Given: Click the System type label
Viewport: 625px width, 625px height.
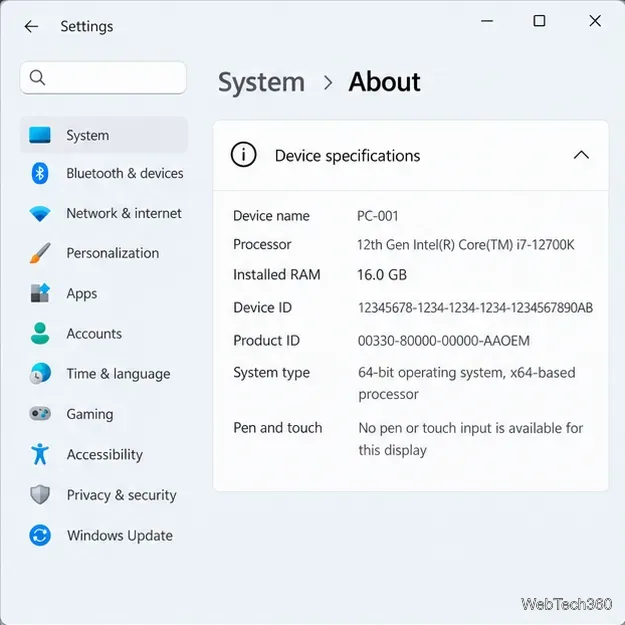Looking at the screenshot, I should tap(271, 373).
